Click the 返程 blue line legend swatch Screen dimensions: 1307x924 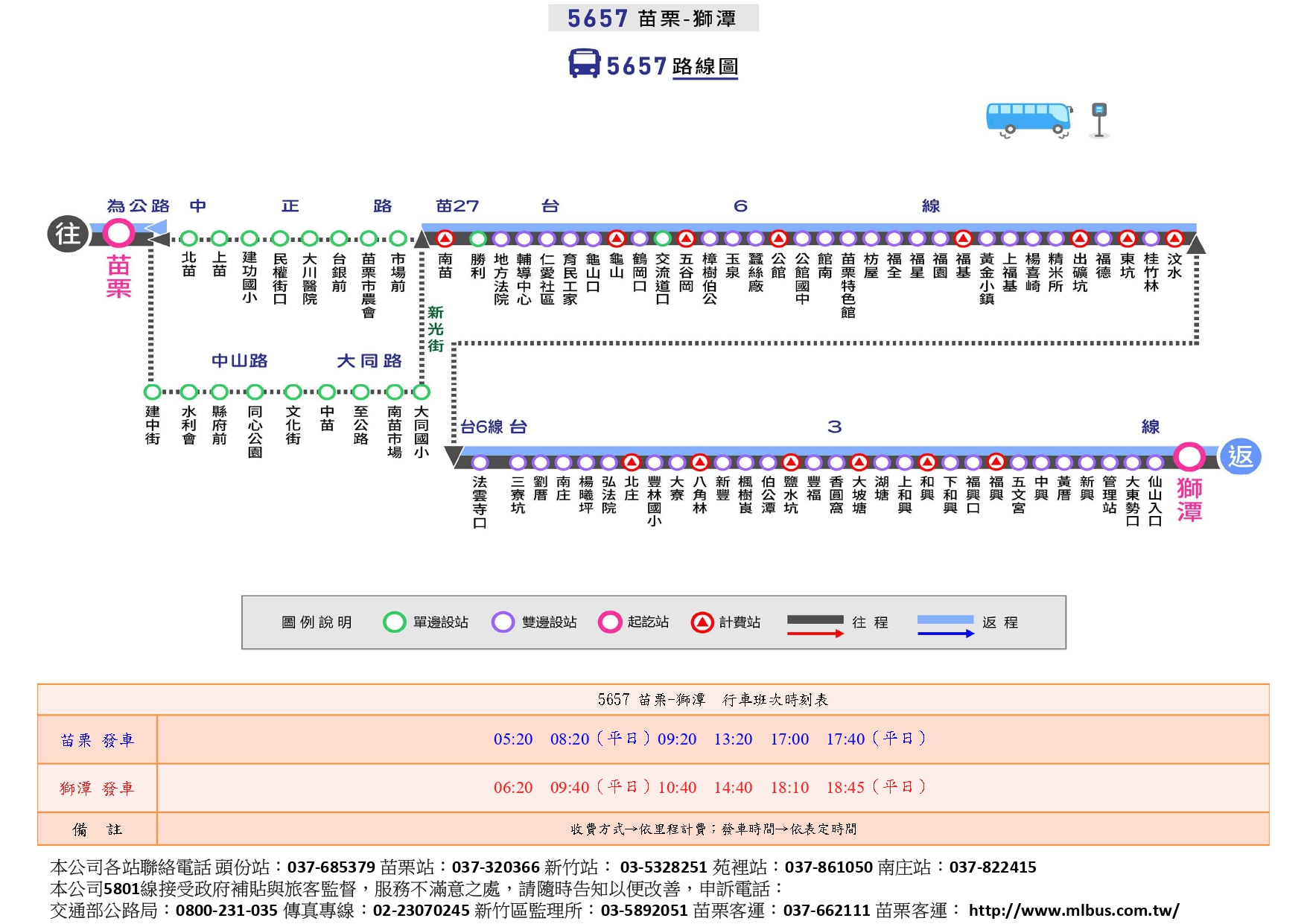coord(945,620)
